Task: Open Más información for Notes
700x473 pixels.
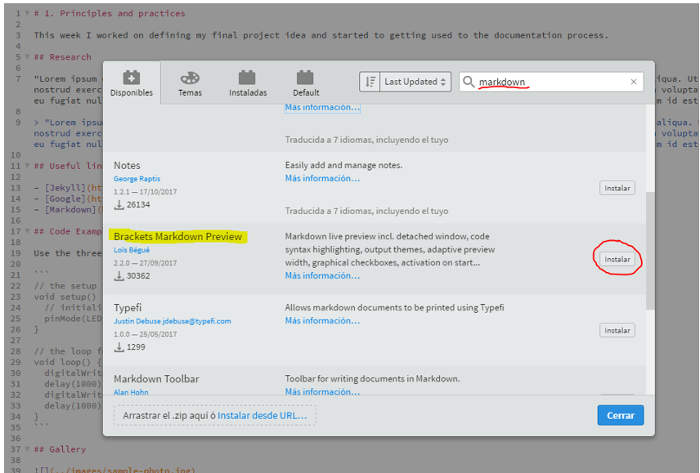Action: click(x=322, y=178)
